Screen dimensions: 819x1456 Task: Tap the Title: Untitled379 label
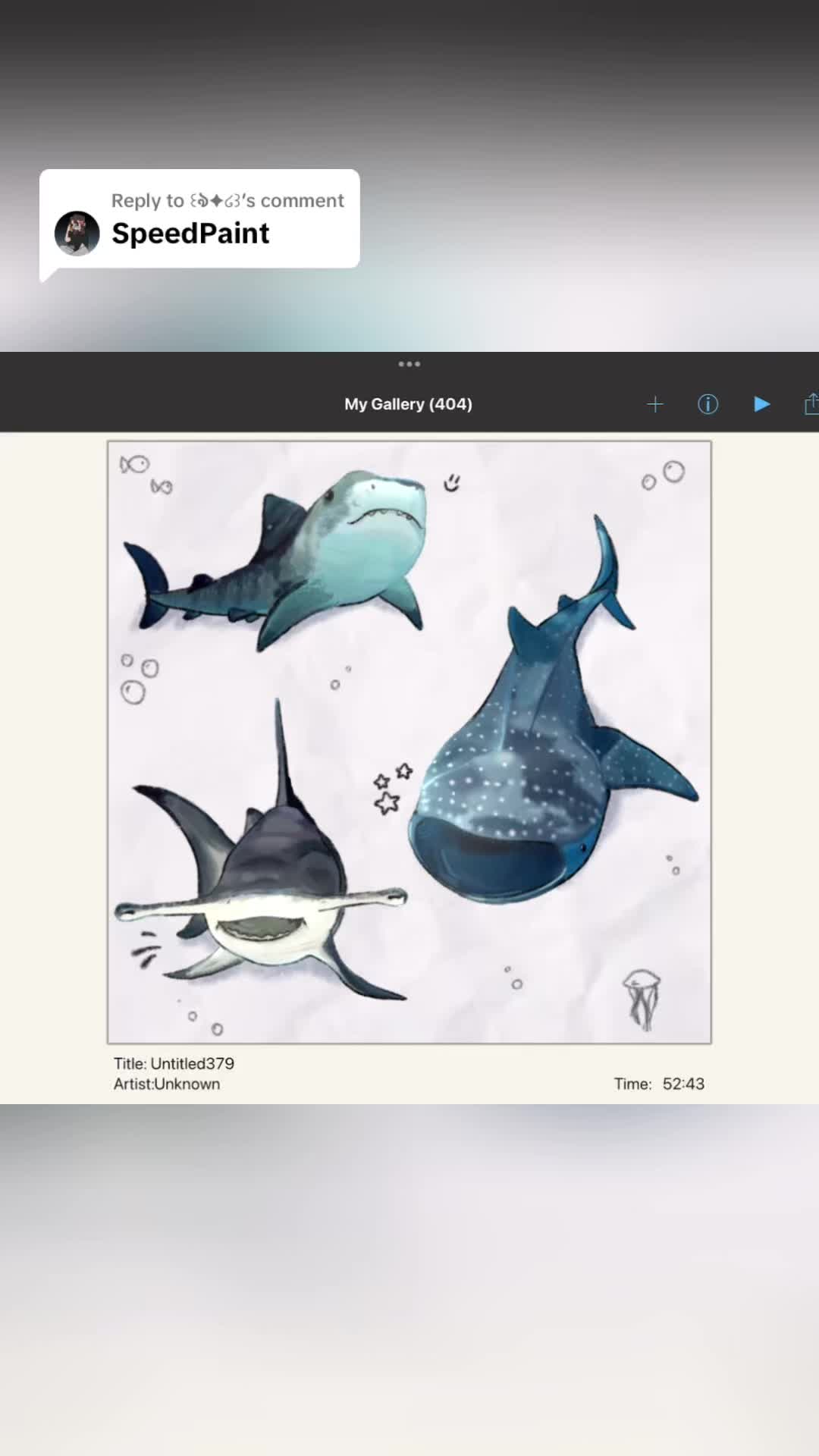tap(174, 1063)
